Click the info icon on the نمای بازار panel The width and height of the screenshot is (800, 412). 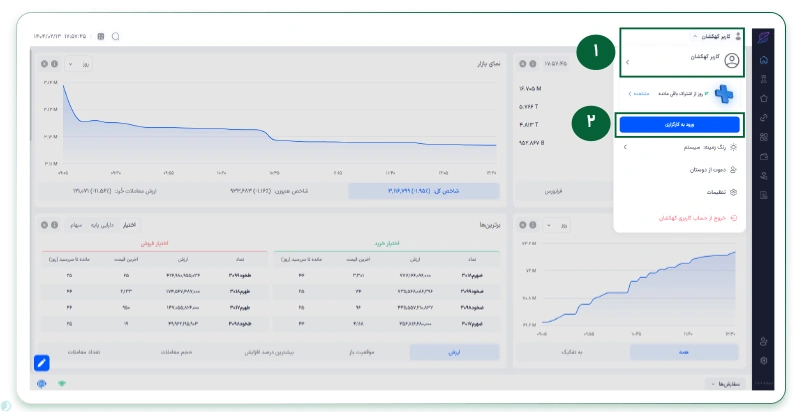tap(57, 65)
